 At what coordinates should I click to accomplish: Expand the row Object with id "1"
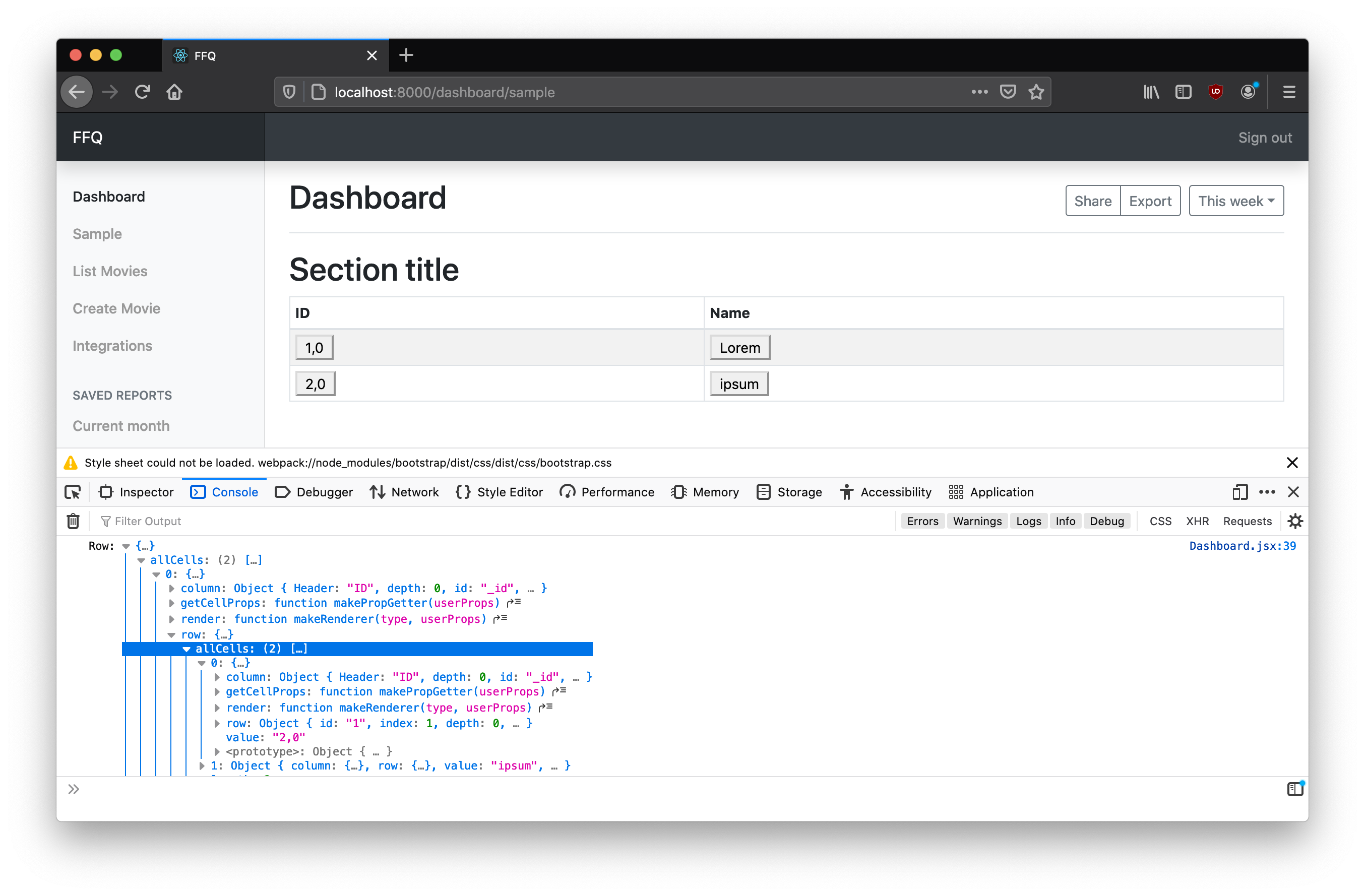tap(217, 724)
